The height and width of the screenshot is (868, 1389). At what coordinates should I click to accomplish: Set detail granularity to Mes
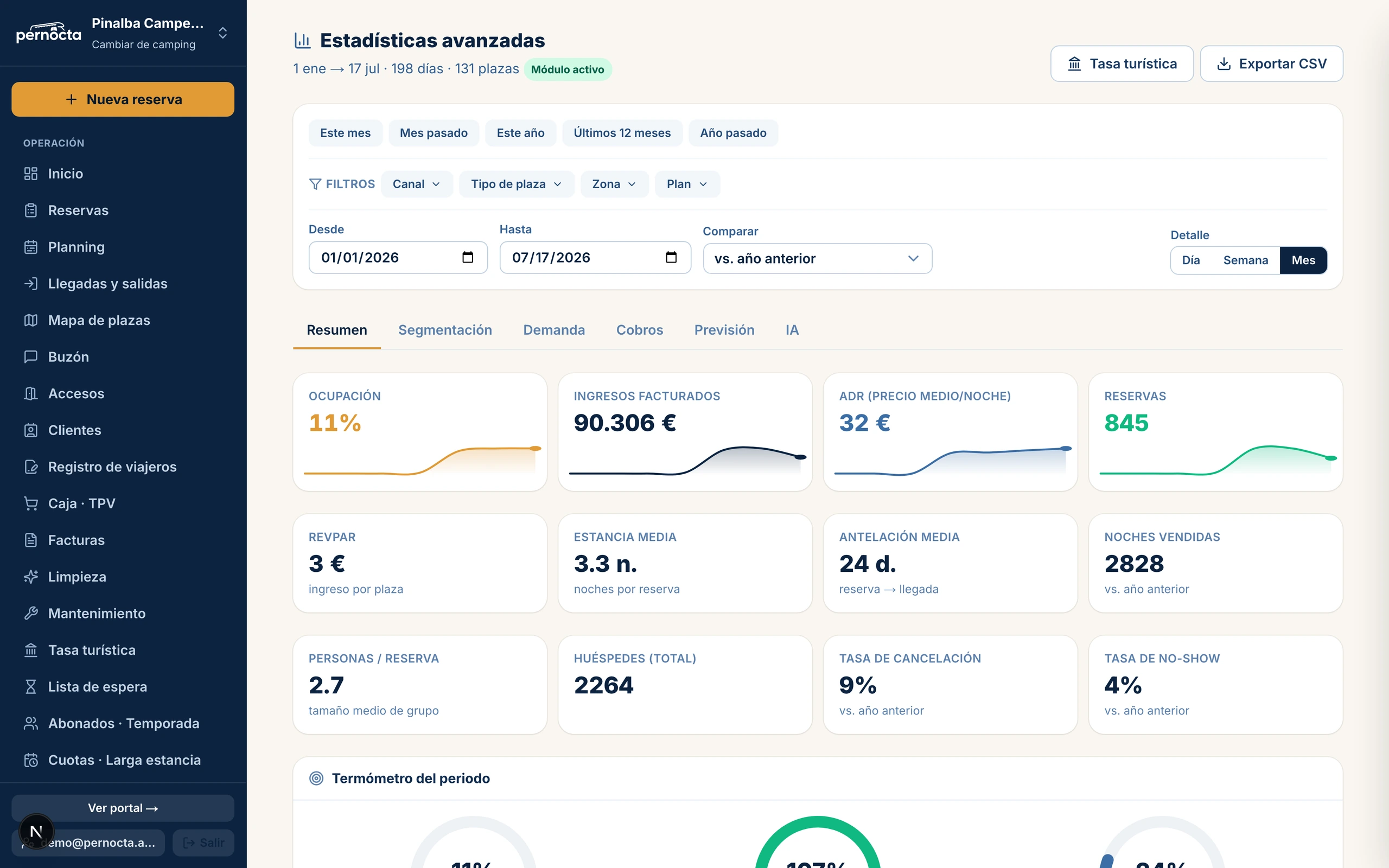[x=1303, y=260]
